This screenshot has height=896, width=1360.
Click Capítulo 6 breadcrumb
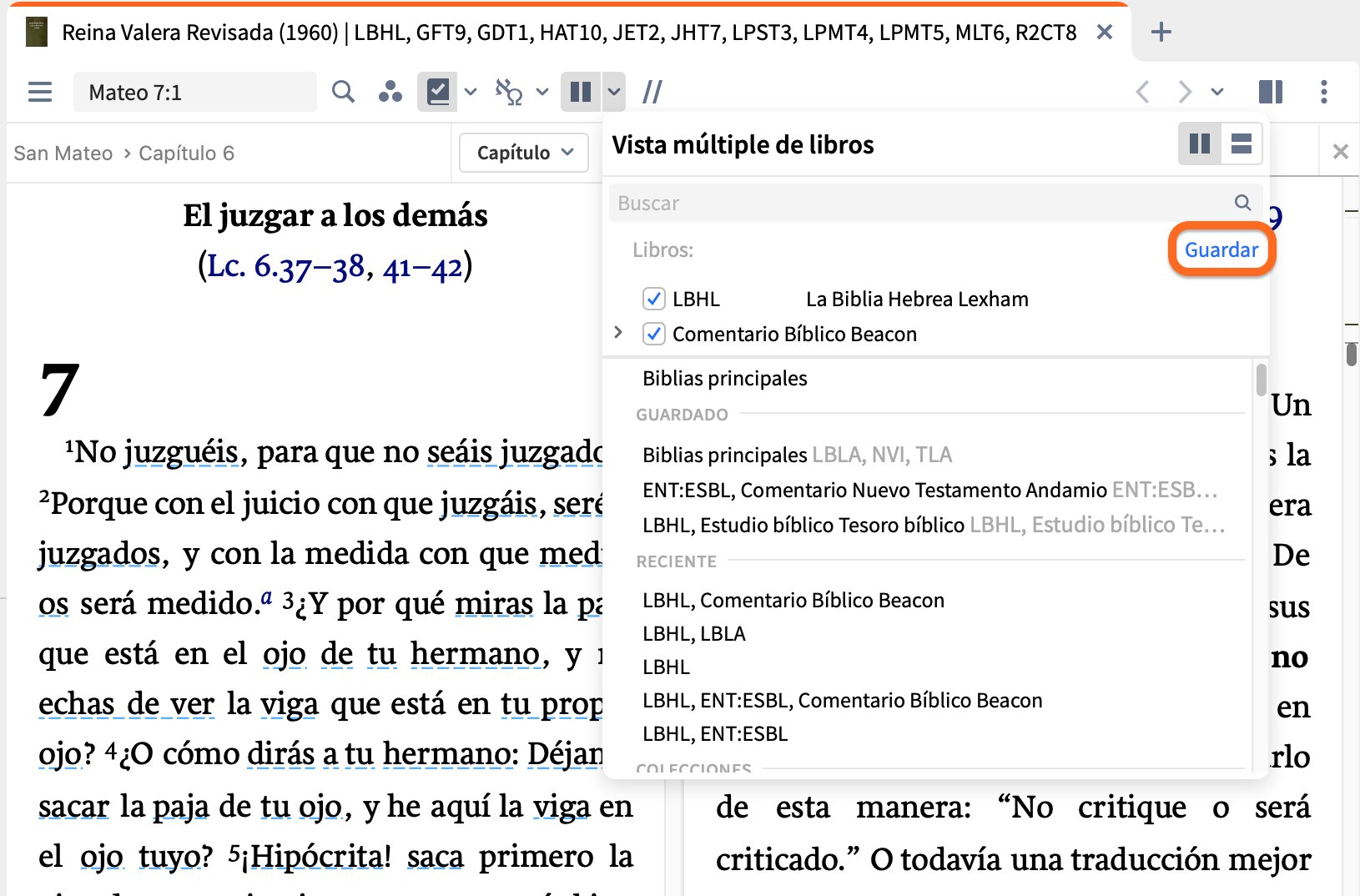coord(187,154)
